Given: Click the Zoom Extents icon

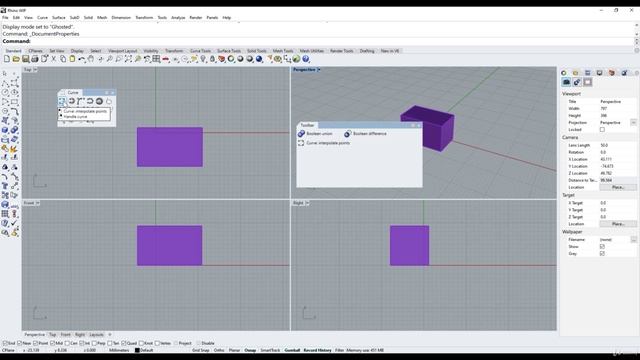Looking at the screenshot, I should pyautogui.click(x=128, y=59).
